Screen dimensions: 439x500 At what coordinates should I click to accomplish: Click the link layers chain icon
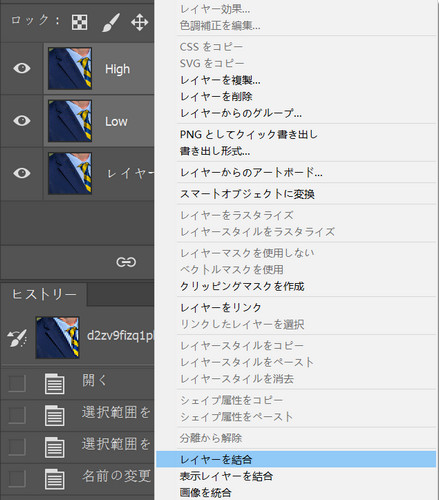coord(126,262)
